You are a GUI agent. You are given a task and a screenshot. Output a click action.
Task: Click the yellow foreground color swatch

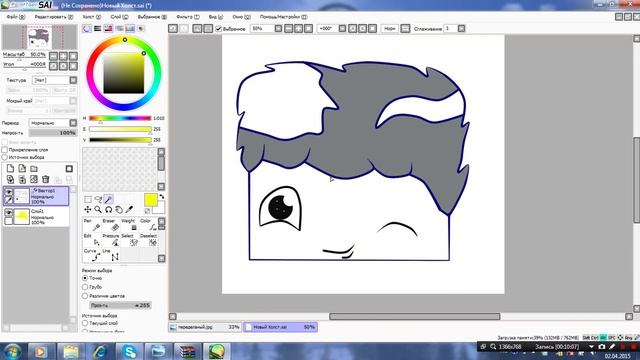click(151, 200)
